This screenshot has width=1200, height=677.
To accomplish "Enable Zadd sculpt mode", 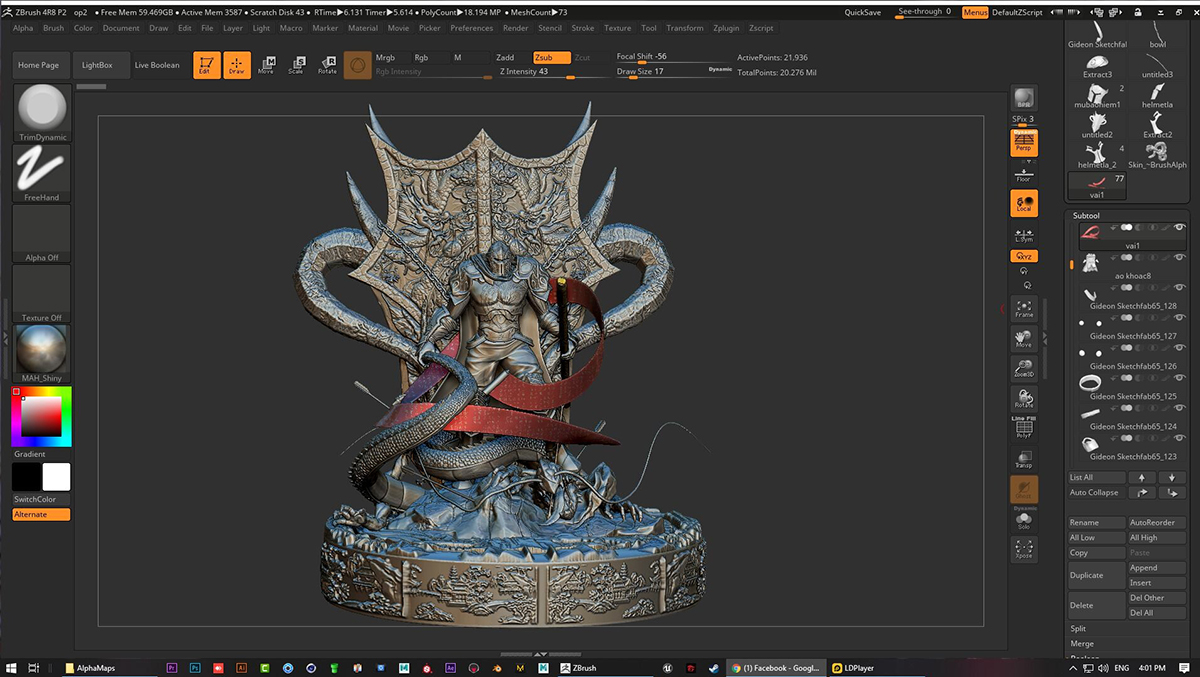I will point(505,58).
